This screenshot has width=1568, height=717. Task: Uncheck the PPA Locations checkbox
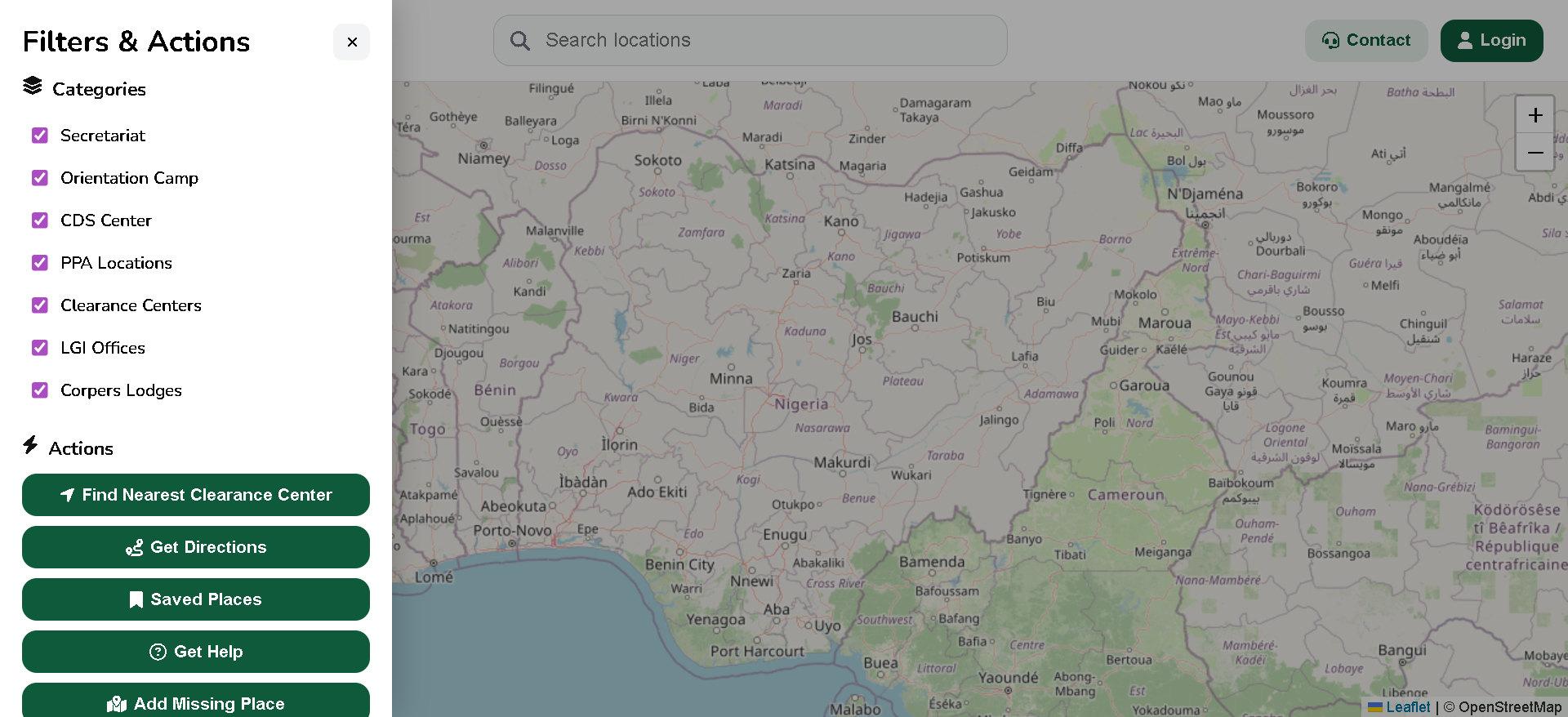point(40,263)
